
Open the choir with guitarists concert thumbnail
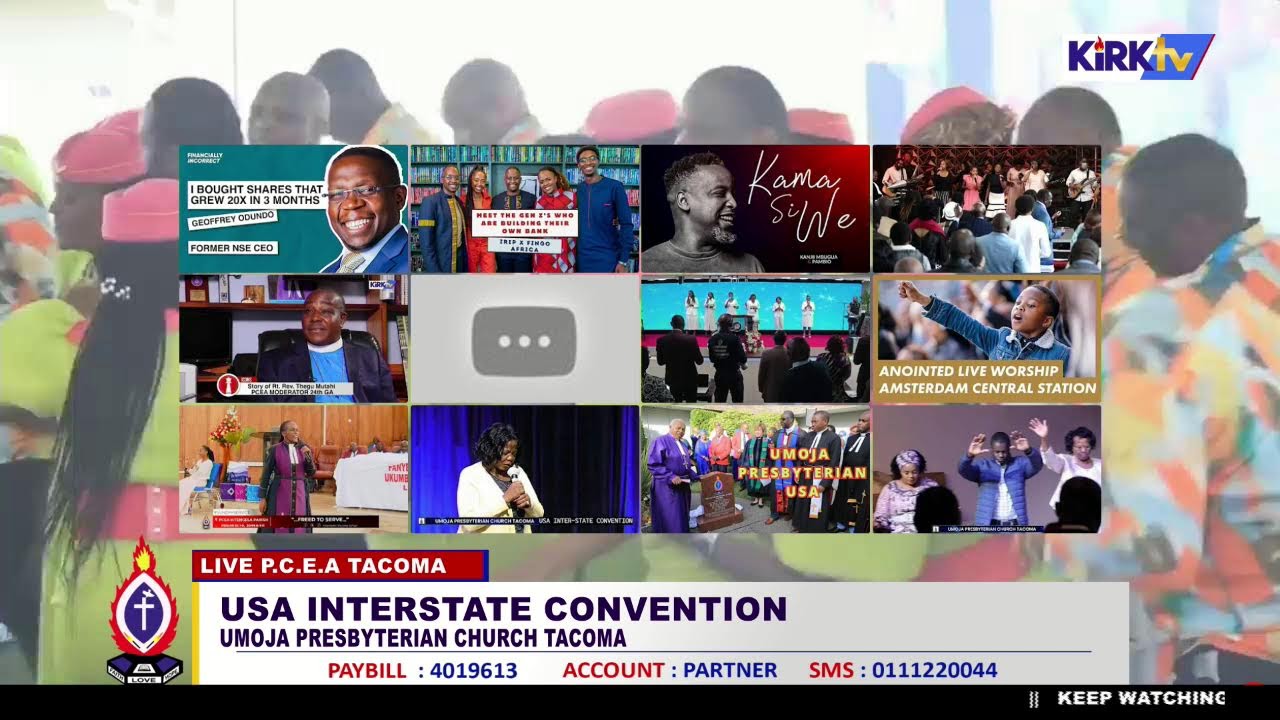(x=987, y=209)
